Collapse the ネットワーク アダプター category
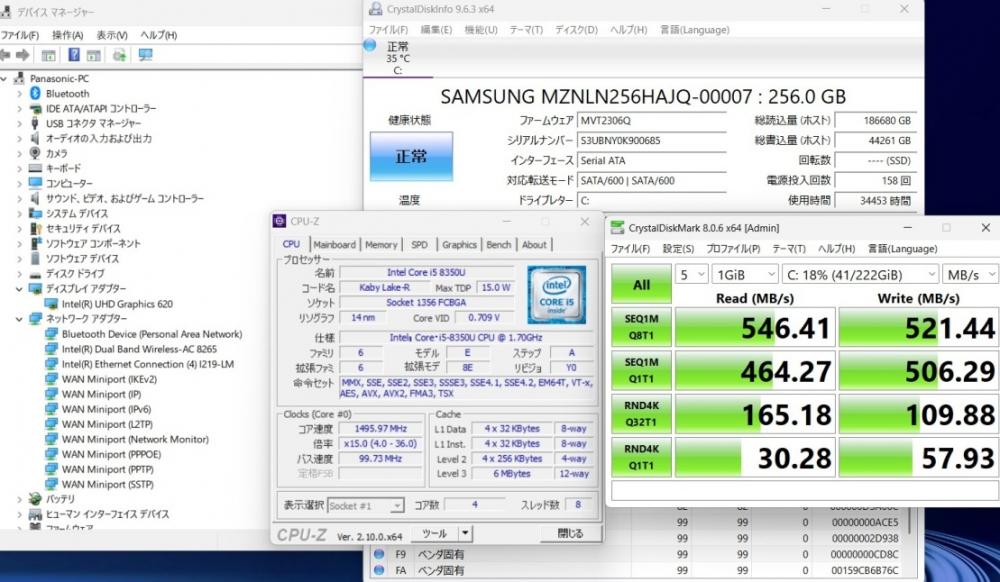1000x582 pixels. click(19, 319)
